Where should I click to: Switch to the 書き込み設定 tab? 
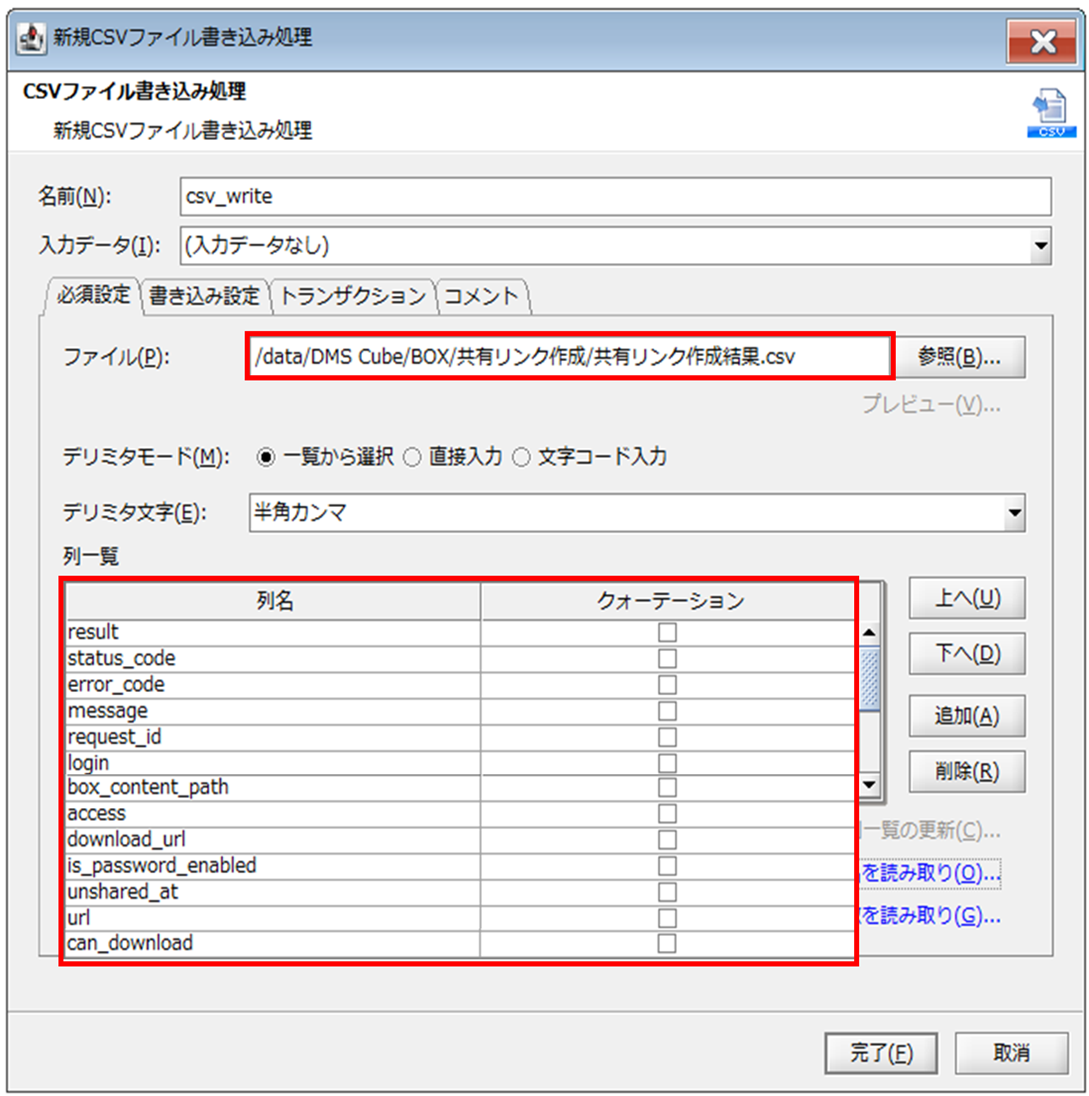coord(204,296)
